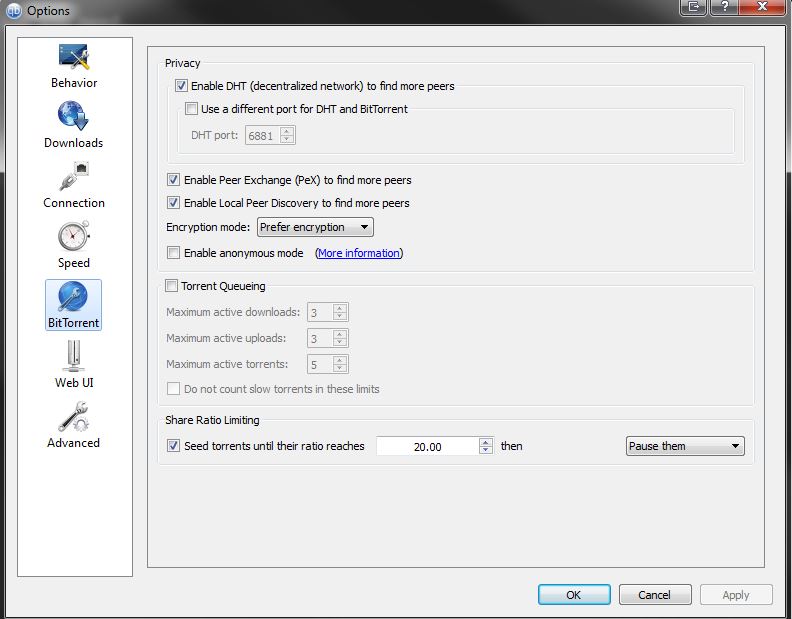
Task: Open the Connection cable icon
Action: pos(74,176)
